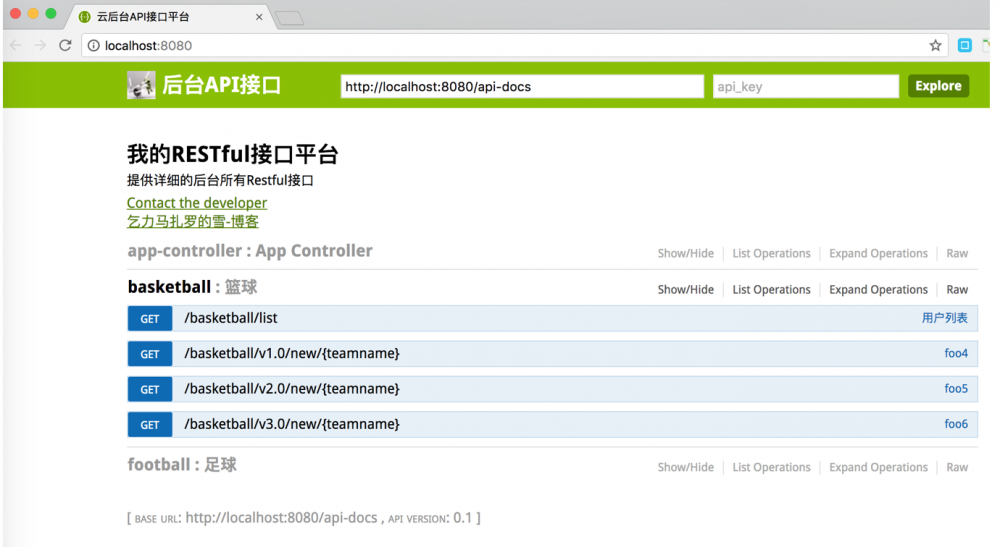Expand /basketball/v1.0/new/{teamname} operation
Image resolution: width=1000 pixels, height=547 pixels.
[292, 353]
